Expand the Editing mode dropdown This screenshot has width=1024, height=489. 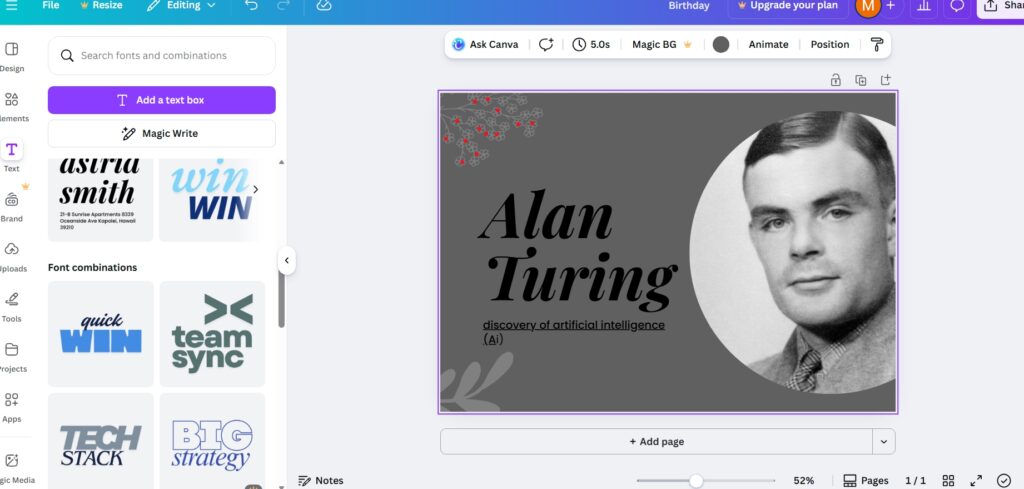181,6
